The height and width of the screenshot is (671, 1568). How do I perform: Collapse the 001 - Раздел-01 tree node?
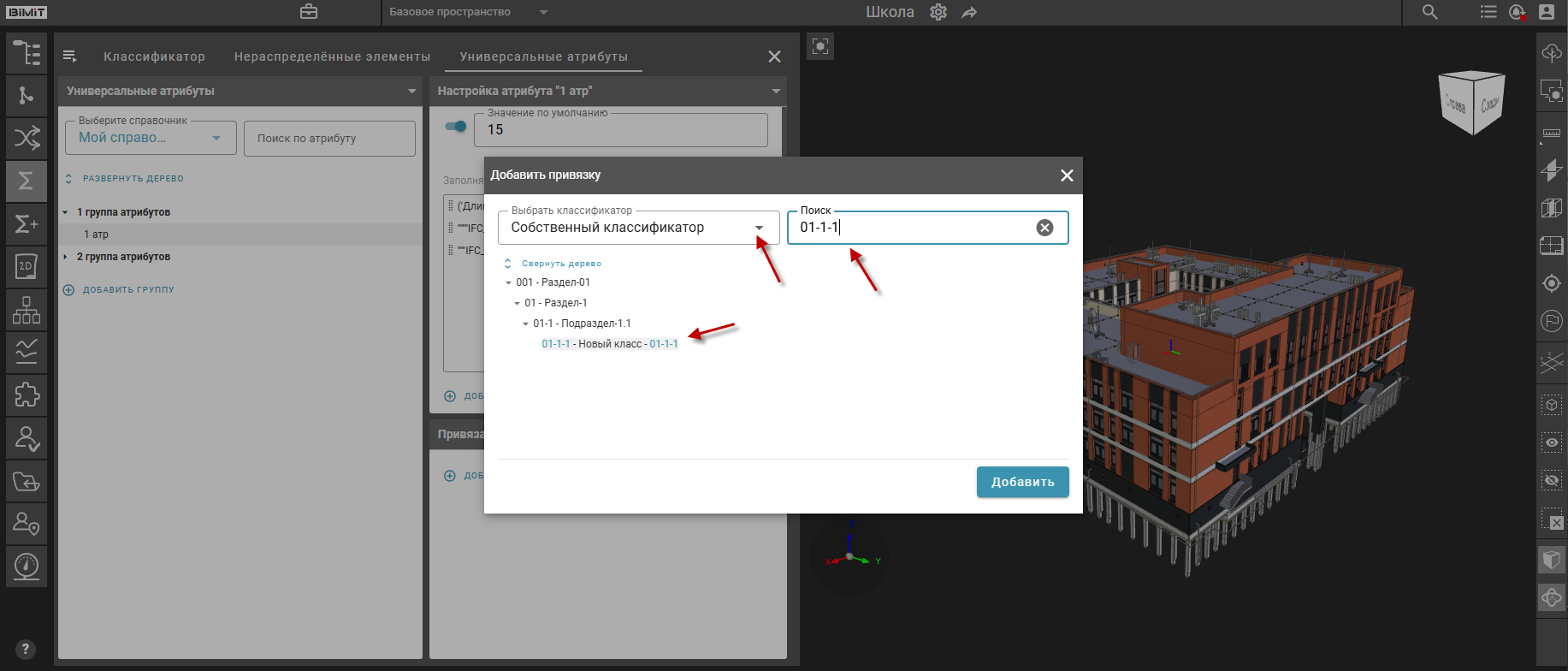508,282
